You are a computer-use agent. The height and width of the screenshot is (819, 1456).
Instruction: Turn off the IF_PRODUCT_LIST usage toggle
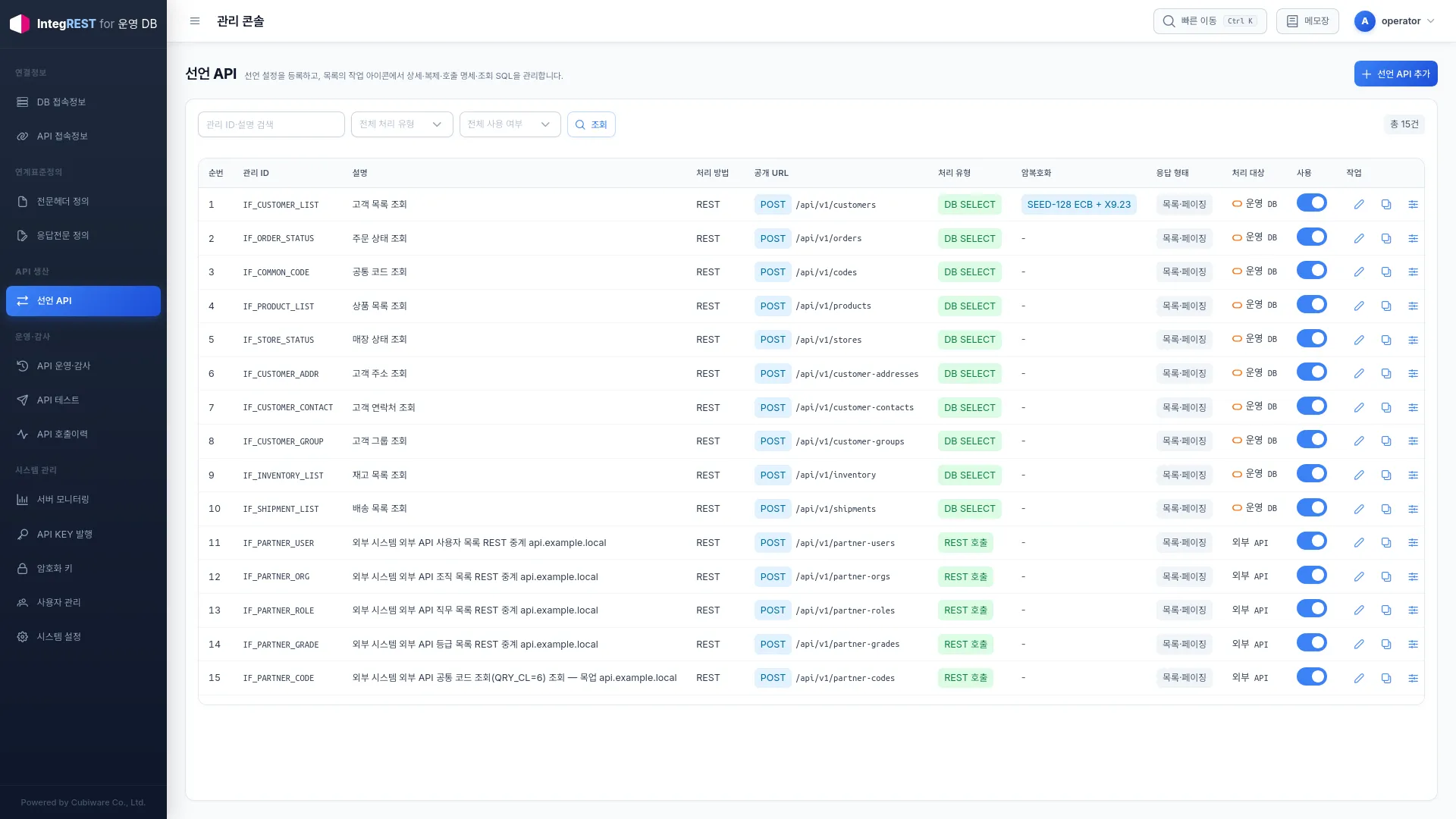[x=1311, y=305]
